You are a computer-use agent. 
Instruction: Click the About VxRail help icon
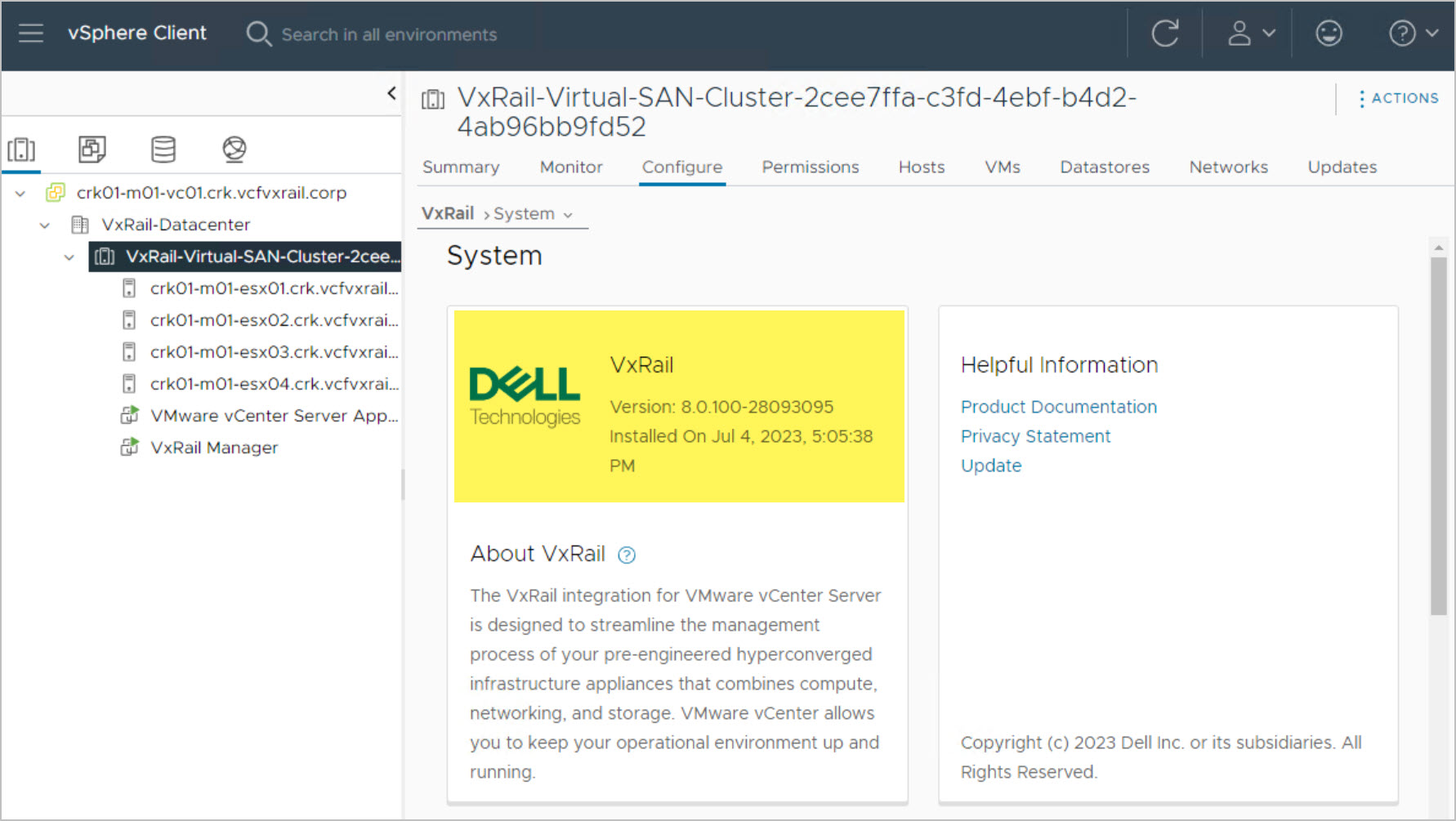[627, 556]
